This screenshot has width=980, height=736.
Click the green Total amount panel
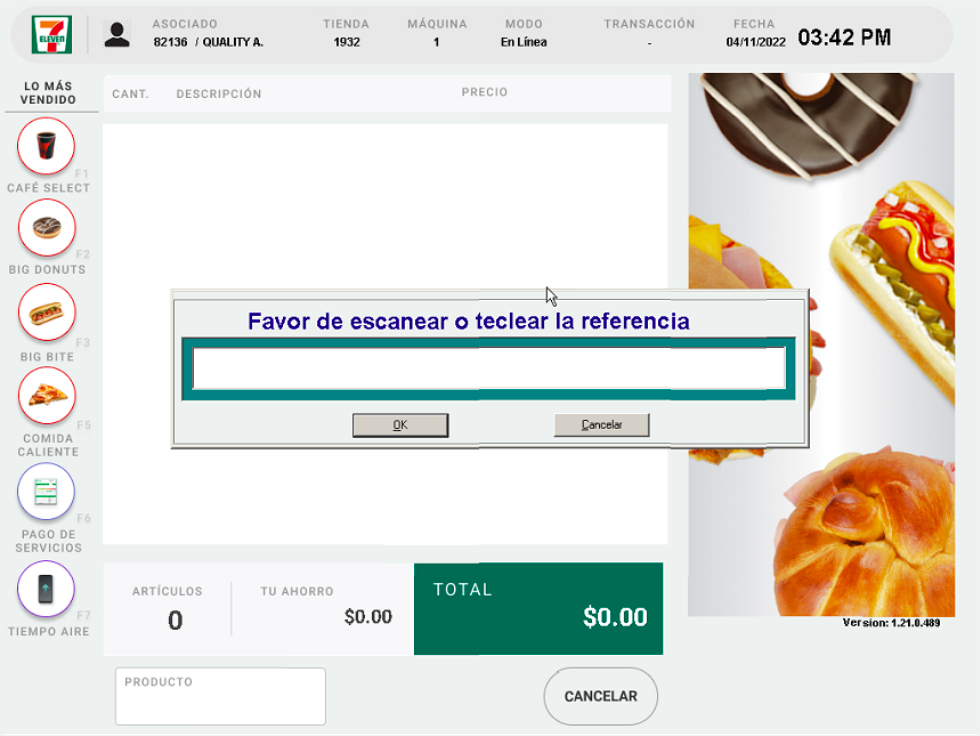coord(538,609)
